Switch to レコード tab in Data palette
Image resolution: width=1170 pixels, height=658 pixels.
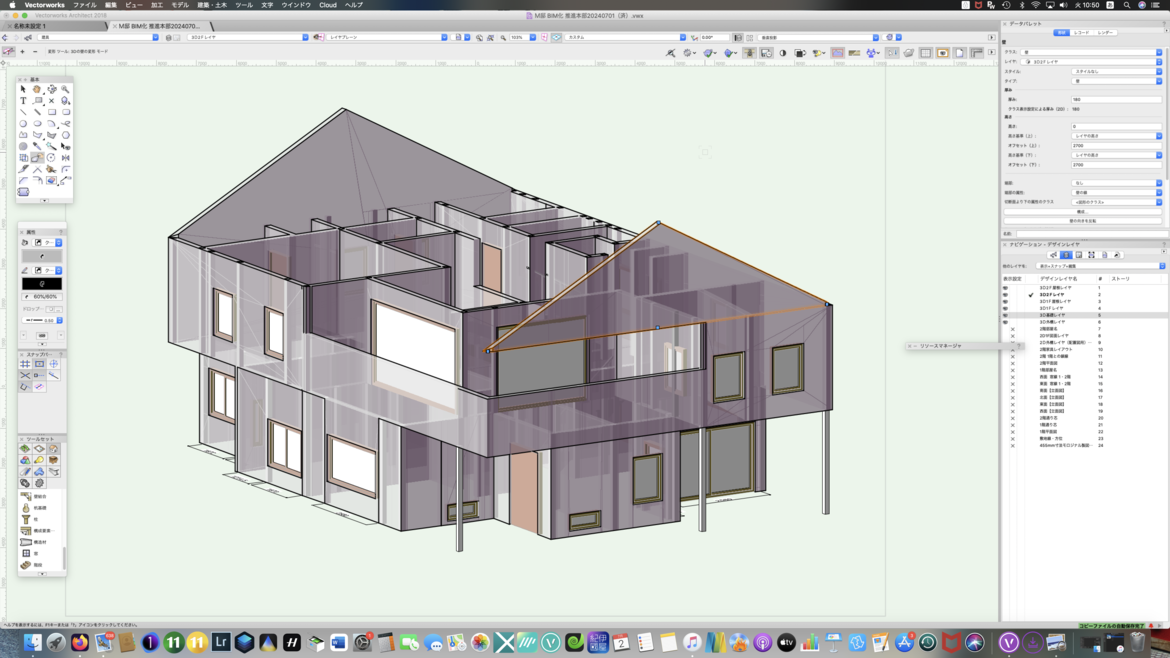1082,33
